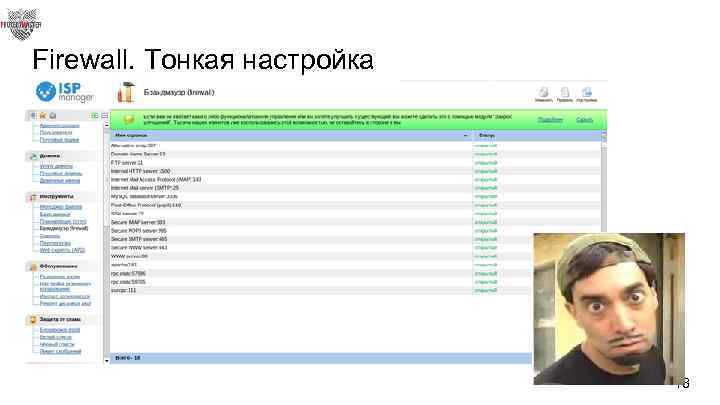Click the sort arrow in the service name column
The height and width of the screenshot is (405, 720).
[x=465, y=136]
